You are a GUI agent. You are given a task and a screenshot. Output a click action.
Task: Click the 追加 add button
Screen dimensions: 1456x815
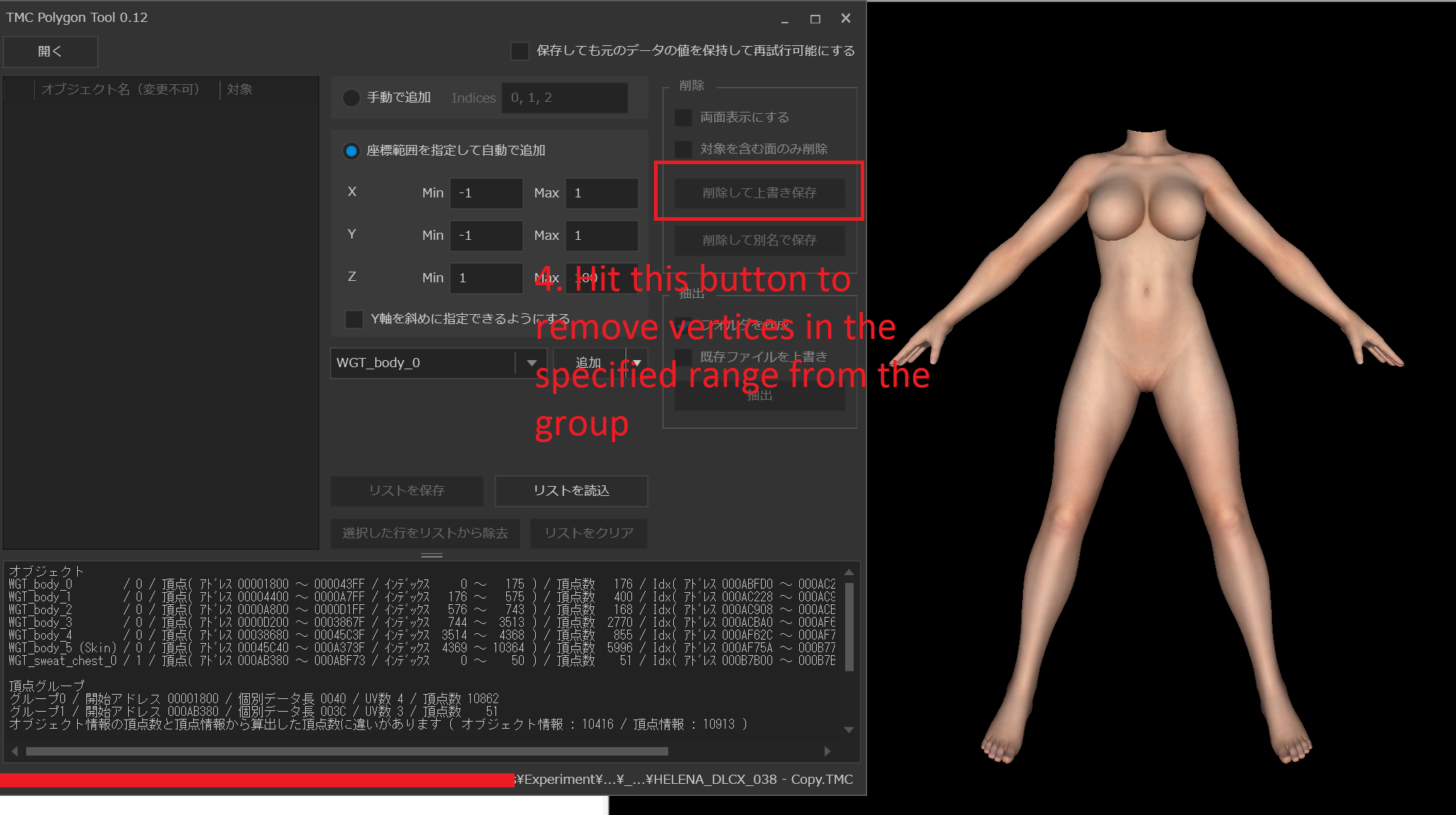(x=588, y=363)
